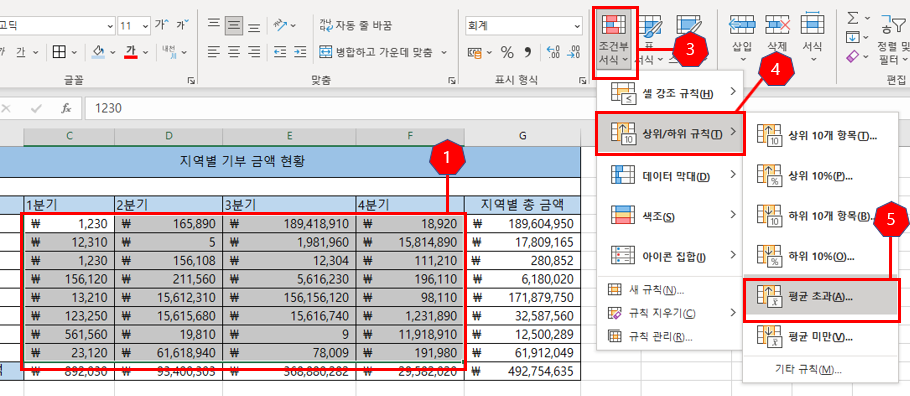Click the Fill down icon
The image size is (910, 396).
click(x=853, y=38)
